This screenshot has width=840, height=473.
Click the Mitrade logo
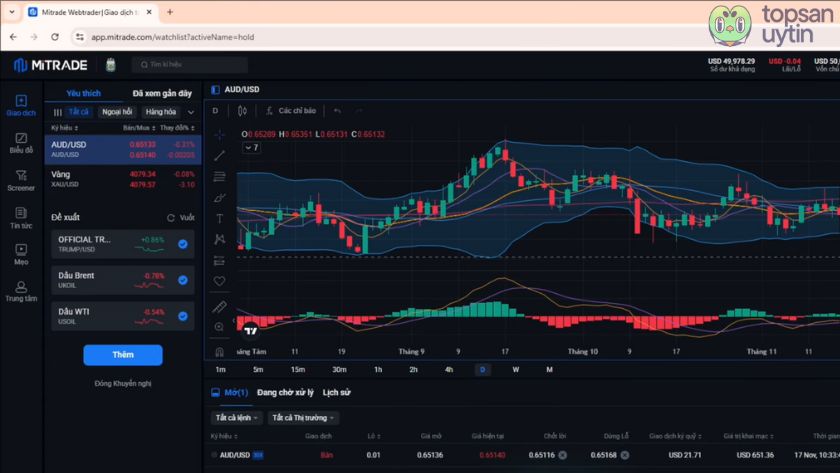[50, 65]
